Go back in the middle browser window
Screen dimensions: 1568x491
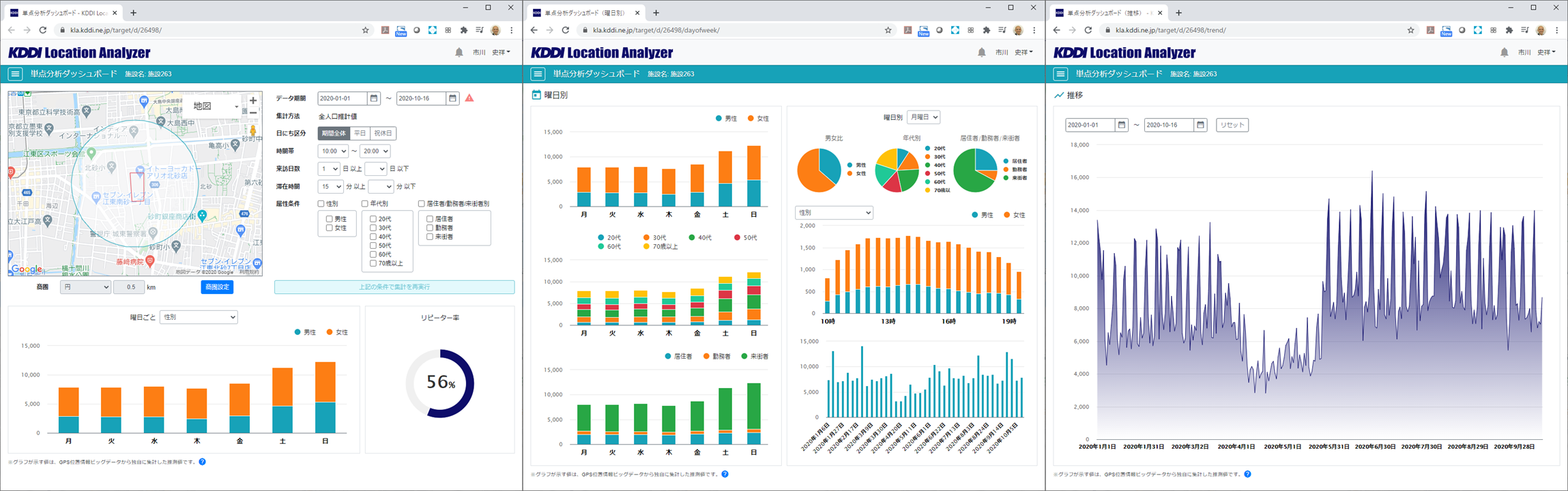point(534,30)
